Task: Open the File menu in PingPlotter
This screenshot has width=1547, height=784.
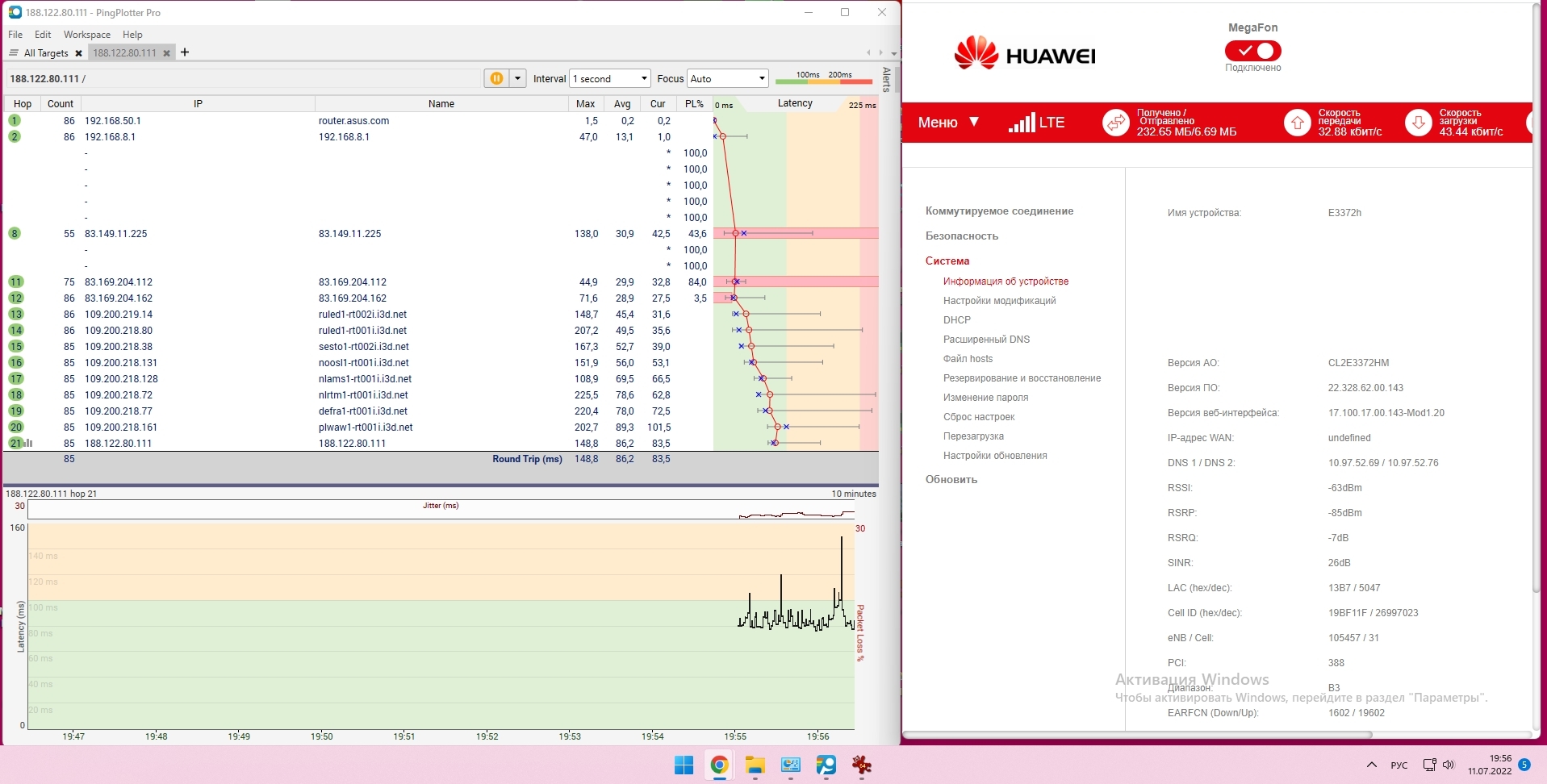Action: coord(15,35)
